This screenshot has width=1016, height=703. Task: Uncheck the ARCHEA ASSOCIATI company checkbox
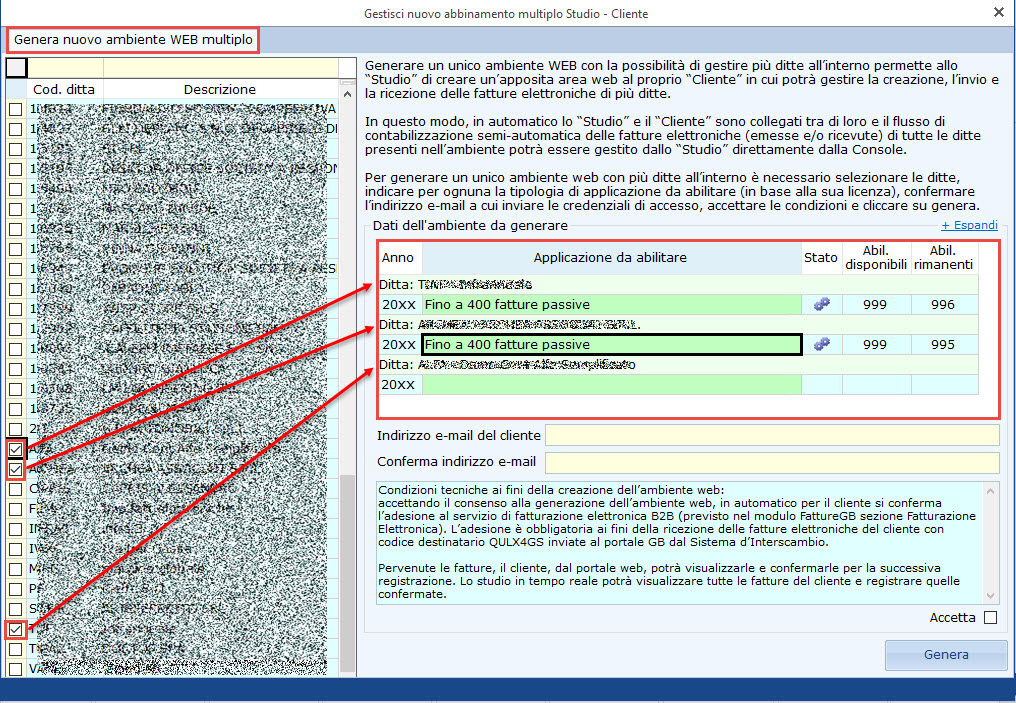[x=16, y=469]
